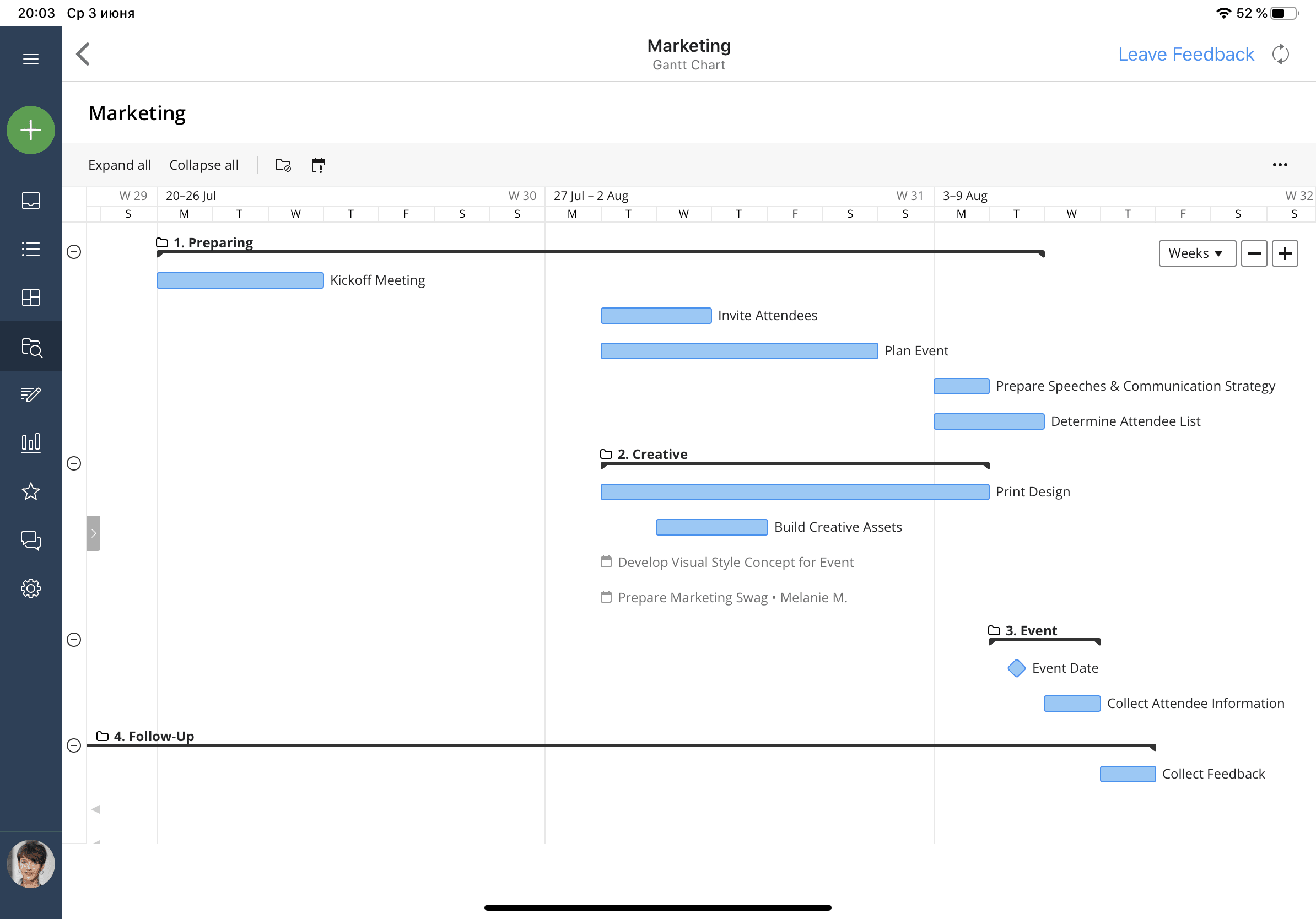Click calendar icon beside Prepare Marketing Swag
The image size is (1316, 919).
point(606,597)
